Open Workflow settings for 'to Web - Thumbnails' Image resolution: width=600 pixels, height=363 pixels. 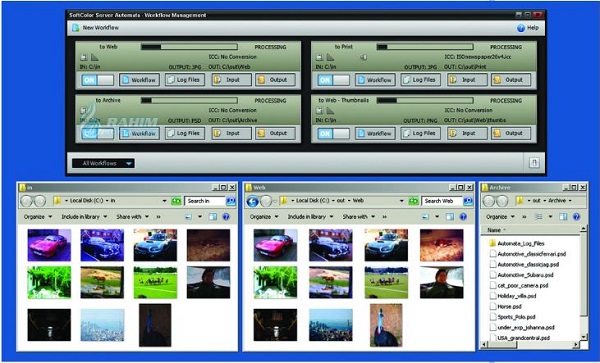tap(375, 133)
